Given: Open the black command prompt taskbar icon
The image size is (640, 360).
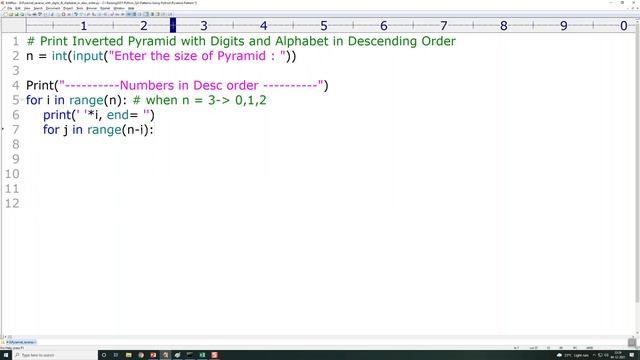Looking at the screenshot, I should pos(190,355).
